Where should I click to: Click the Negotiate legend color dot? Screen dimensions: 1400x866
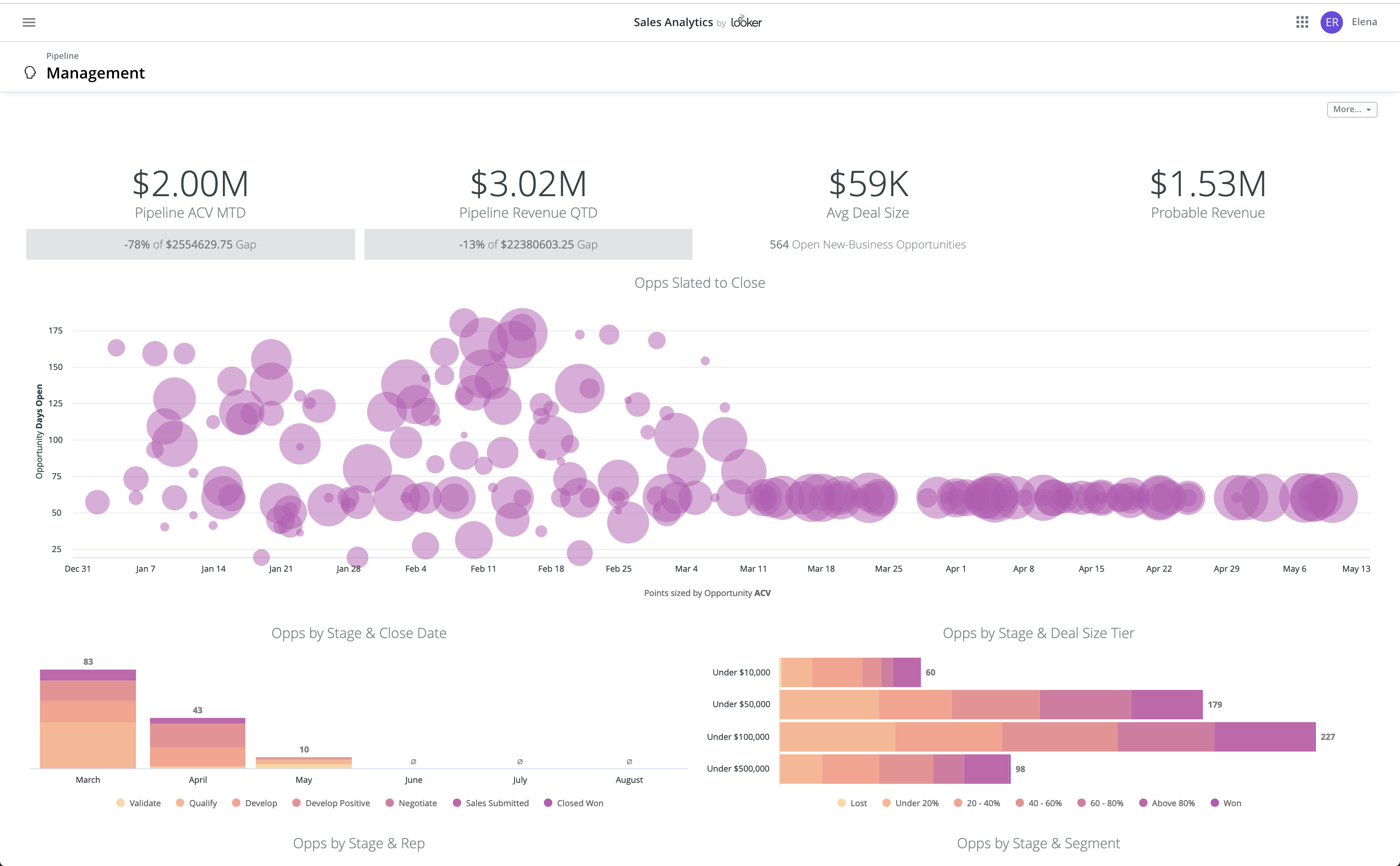tap(390, 803)
